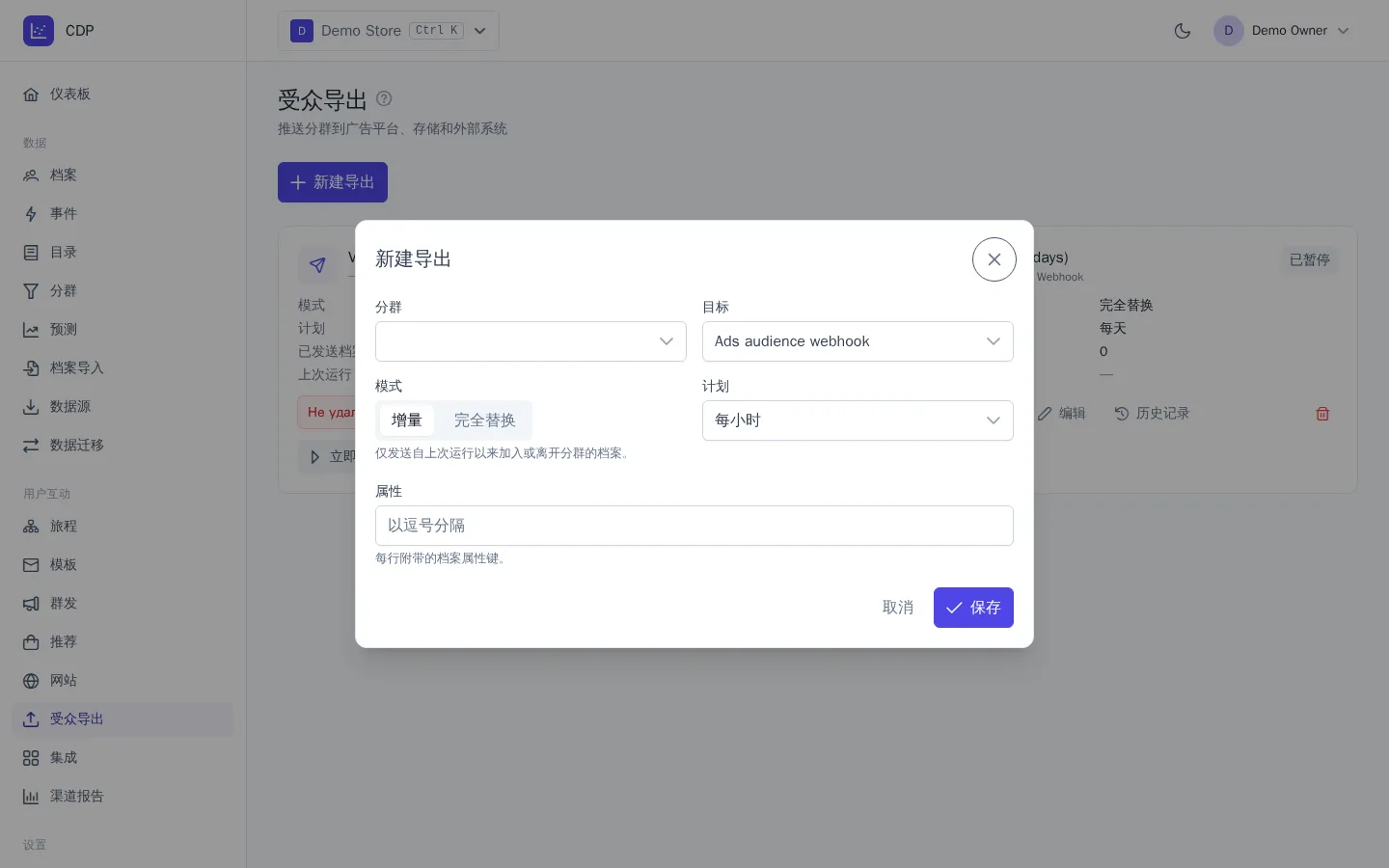Viewport: 1389px width, 868px height.
Task: Click the Demo Store D badge icon
Action: point(302,31)
